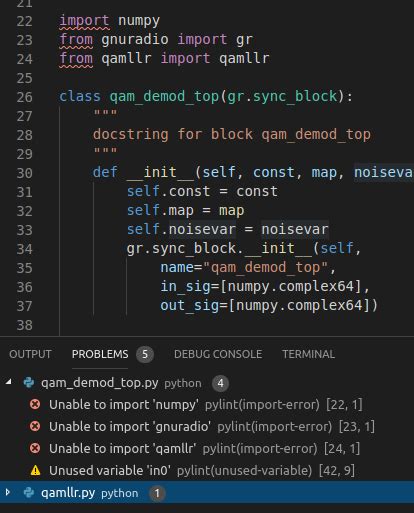Viewport: 414px width, 513px height.
Task: Click line number 38 in the gutter
Action: click(x=24, y=325)
